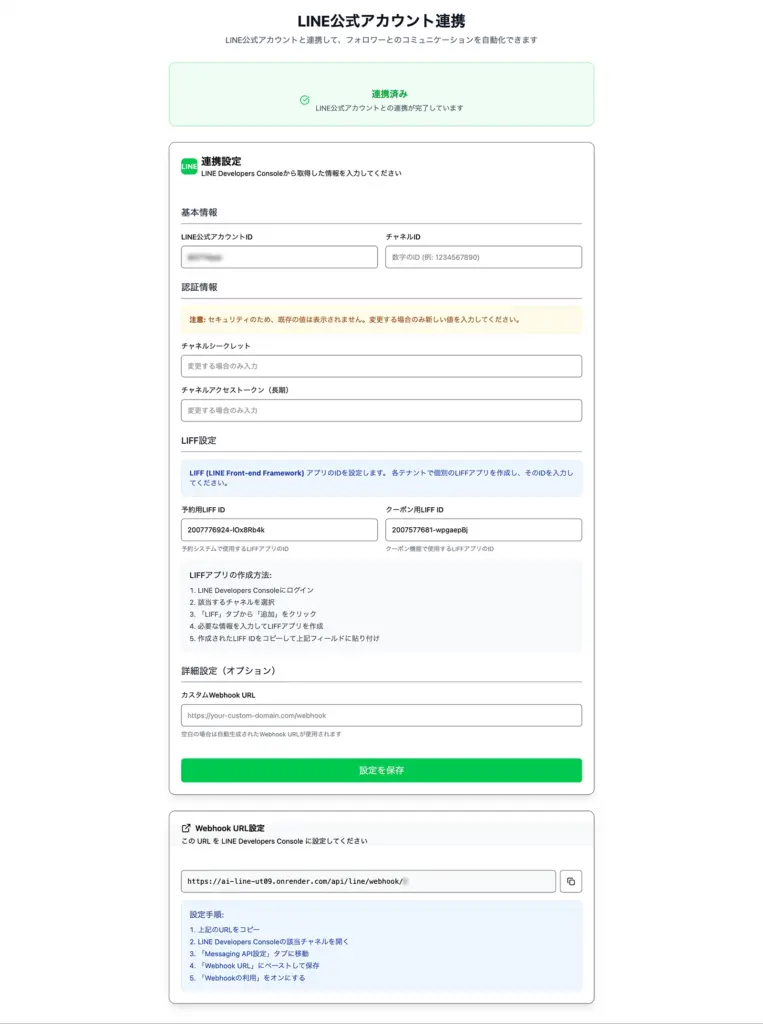Select the チャネルシークレット input field
Image resolution: width=763 pixels, height=1024 pixels.
[381, 366]
